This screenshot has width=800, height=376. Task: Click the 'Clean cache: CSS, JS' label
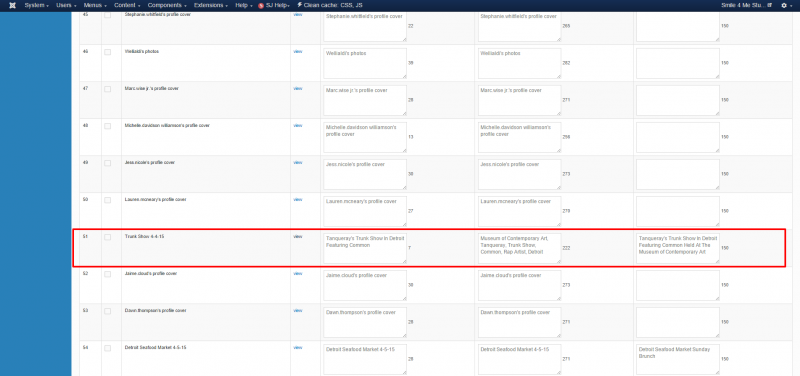[x=333, y=5]
